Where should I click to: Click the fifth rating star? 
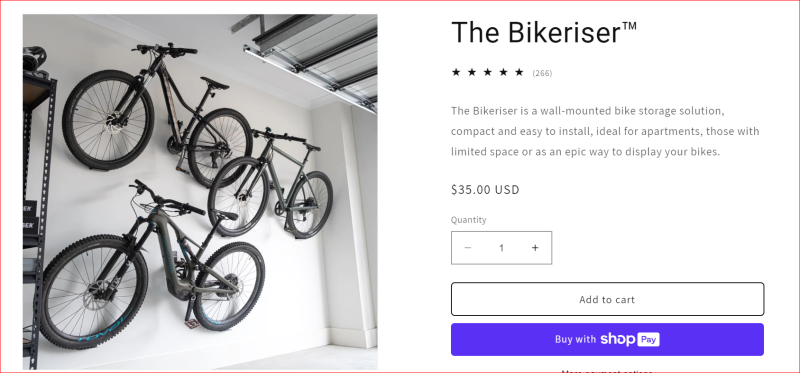pyautogui.click(x=519, y=72)
